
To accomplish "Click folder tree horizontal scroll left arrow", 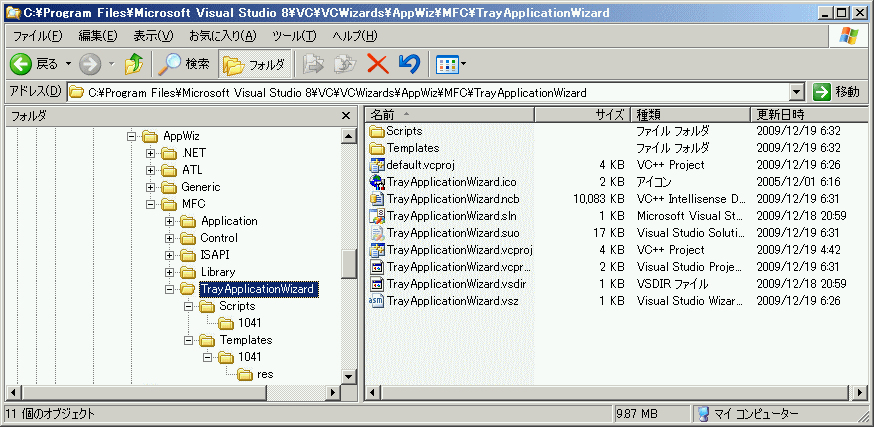I will point(13,392).
